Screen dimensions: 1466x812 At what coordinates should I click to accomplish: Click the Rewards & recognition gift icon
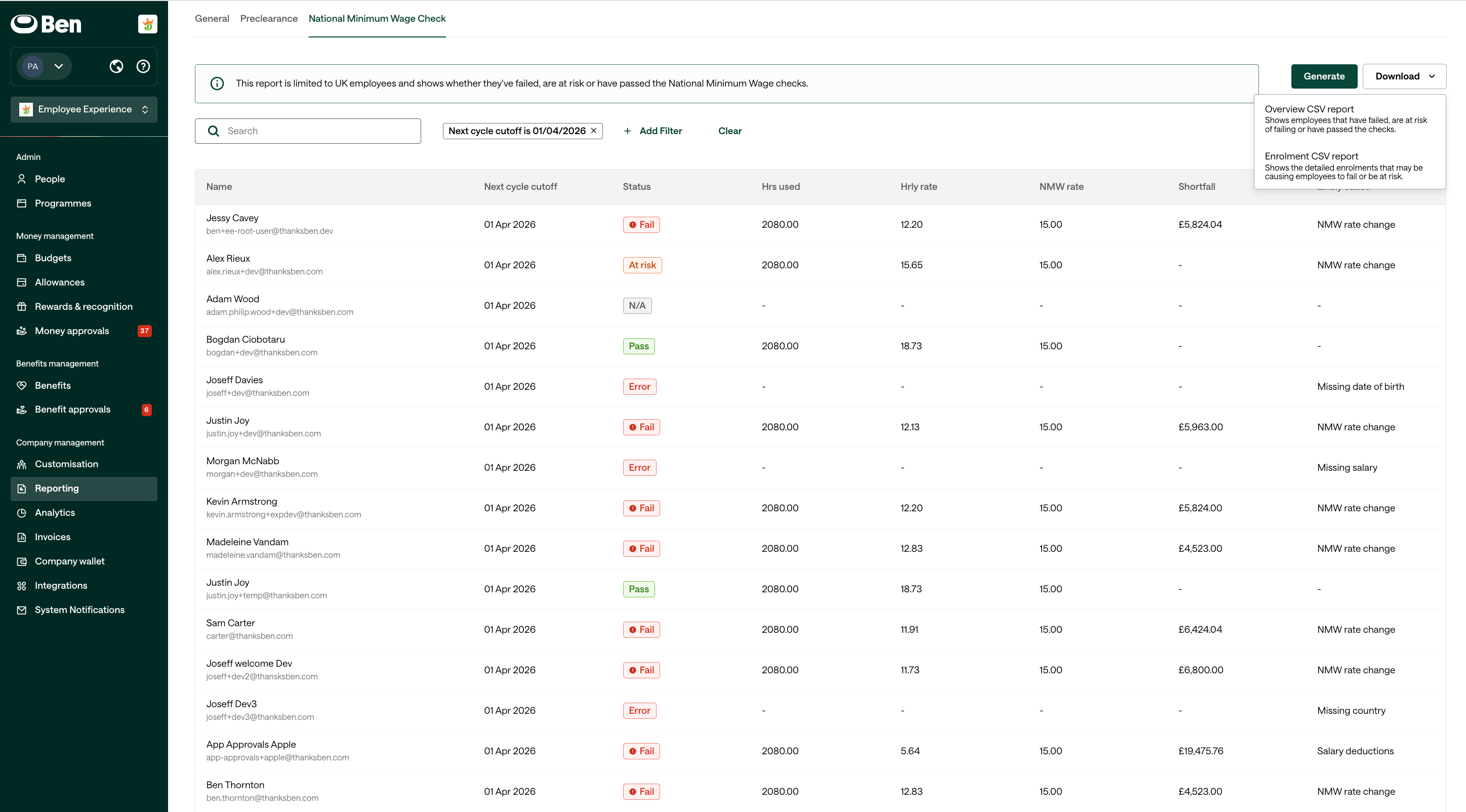tap(22, 306)
